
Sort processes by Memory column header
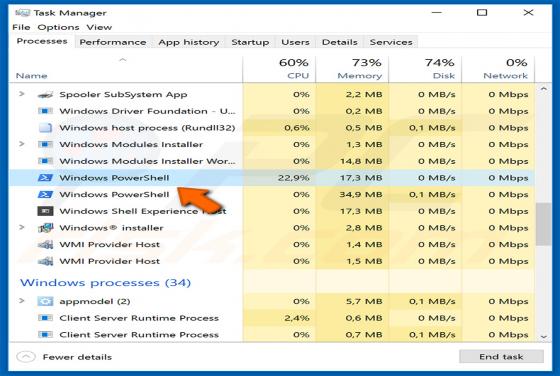click(x=352, y=69)
